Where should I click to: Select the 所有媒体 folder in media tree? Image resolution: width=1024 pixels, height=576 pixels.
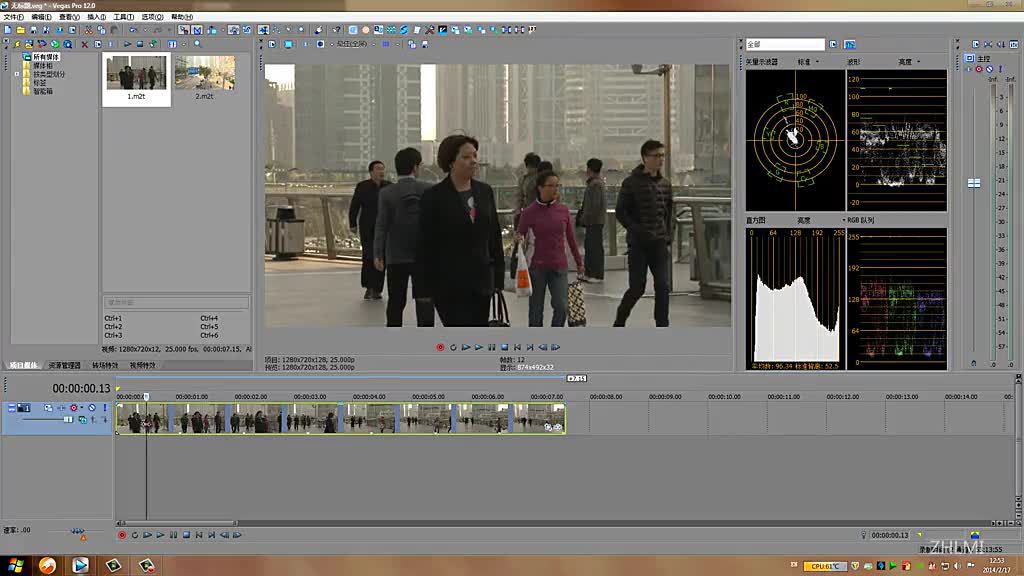click(x=46, y=57)
